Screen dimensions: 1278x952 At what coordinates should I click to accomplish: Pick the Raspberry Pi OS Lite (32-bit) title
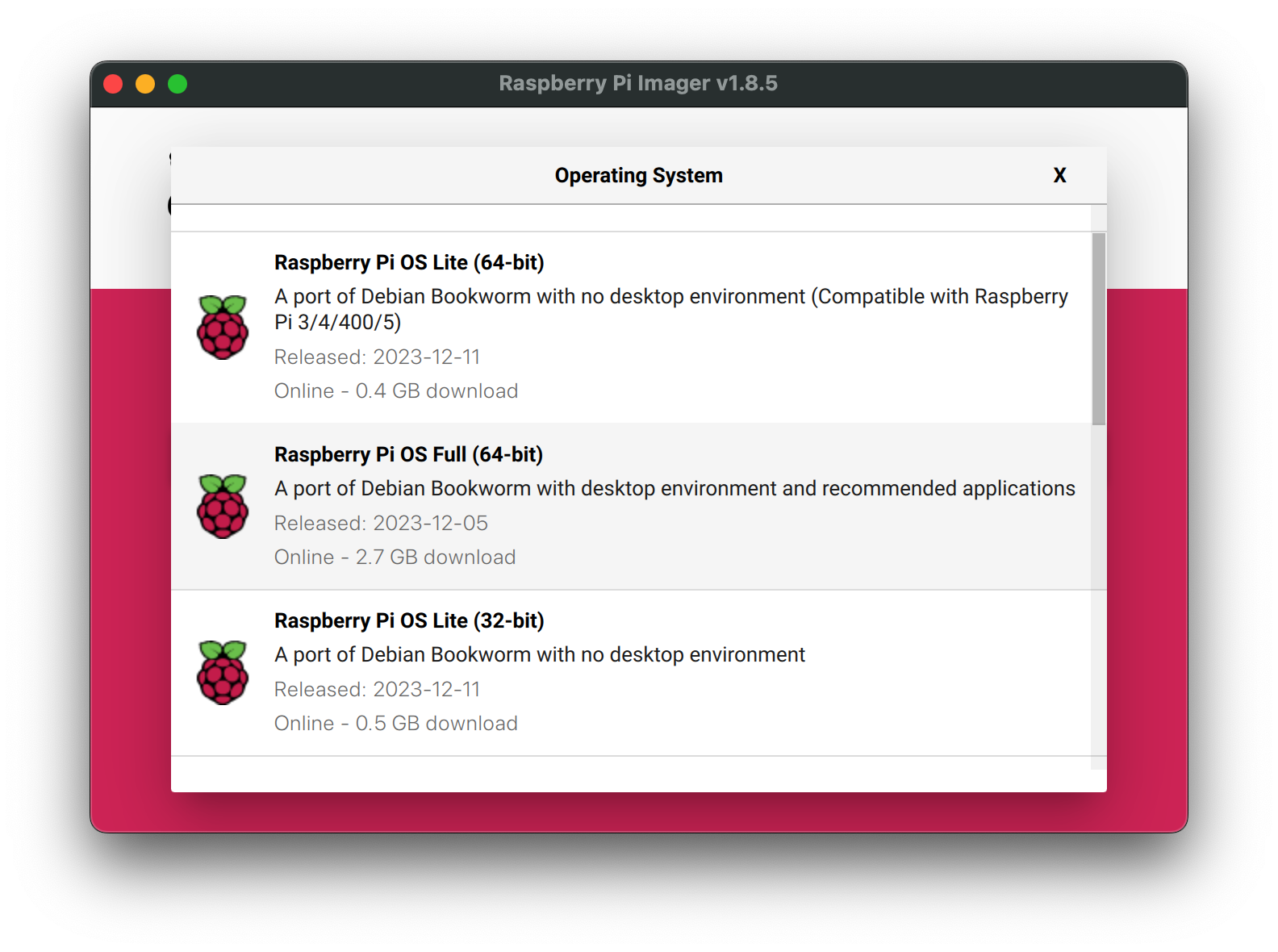[x=409, y=620]
